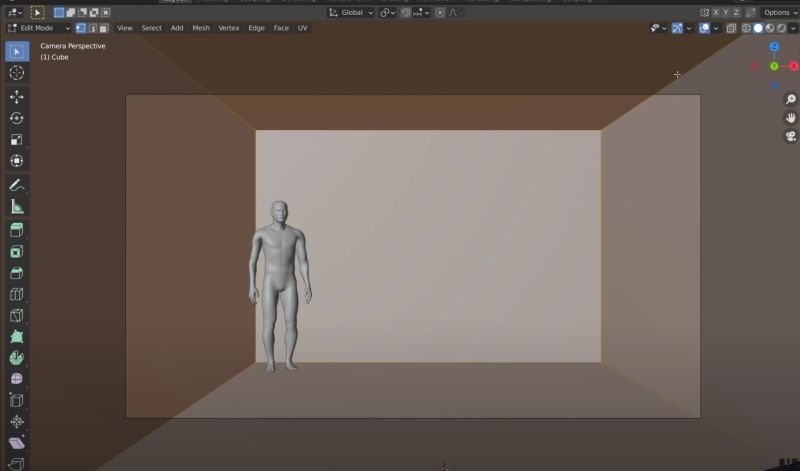
Task: Enable vertex select mode
Action: point(81,28)
